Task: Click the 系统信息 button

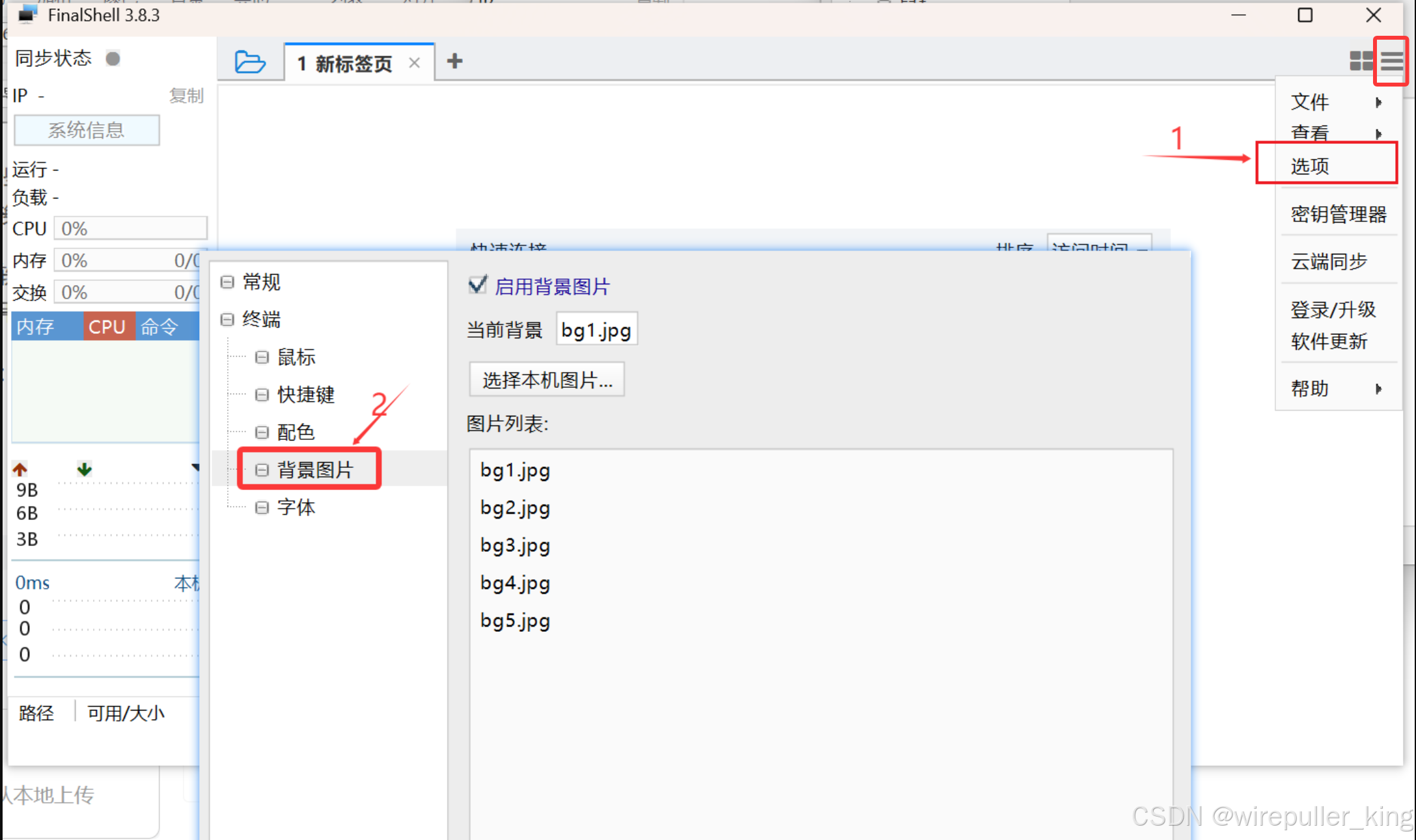Action: coord(87,130)
